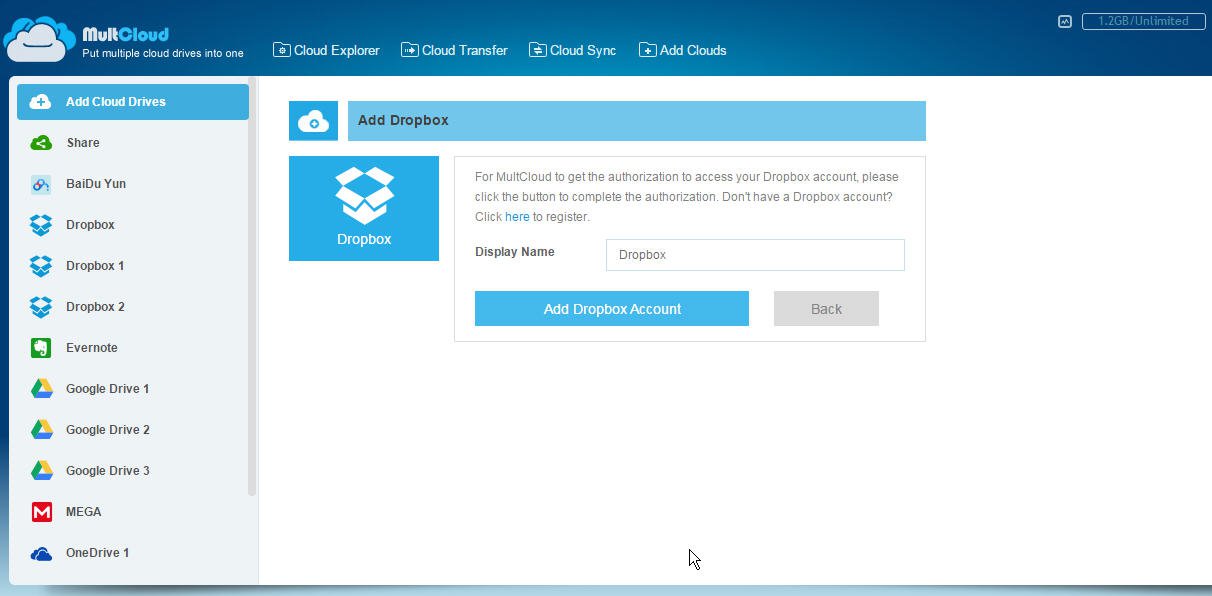
Task: Click the Dropbox icon beside 'Dropbox'
Action: point(41,225)
